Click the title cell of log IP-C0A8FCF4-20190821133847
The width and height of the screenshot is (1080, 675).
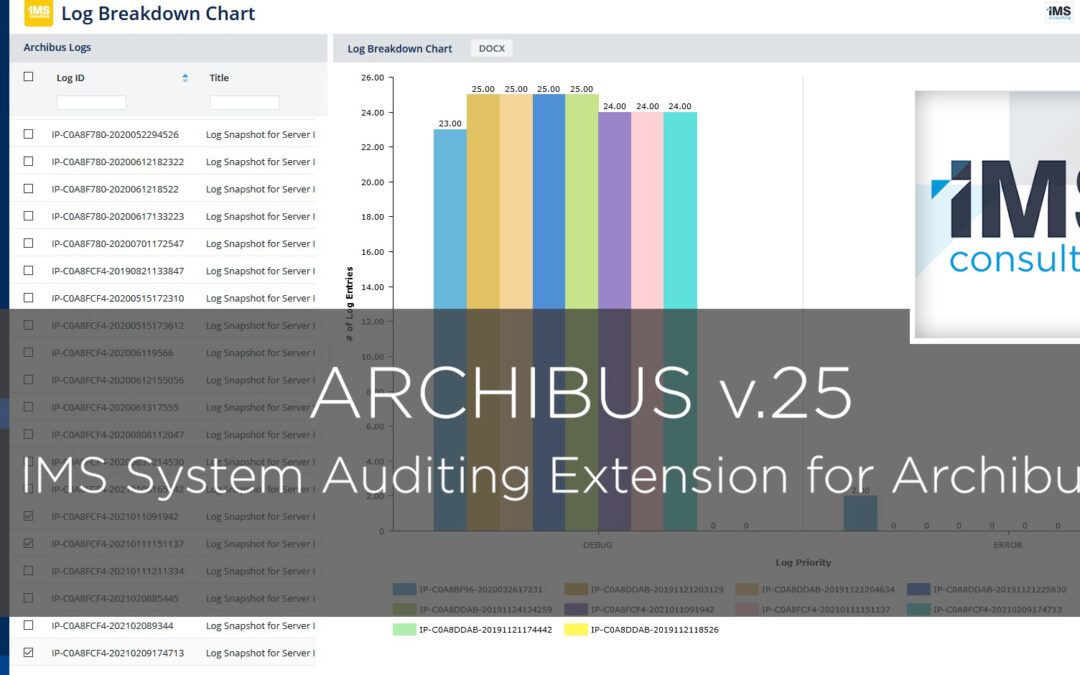(x=260, y=271)
